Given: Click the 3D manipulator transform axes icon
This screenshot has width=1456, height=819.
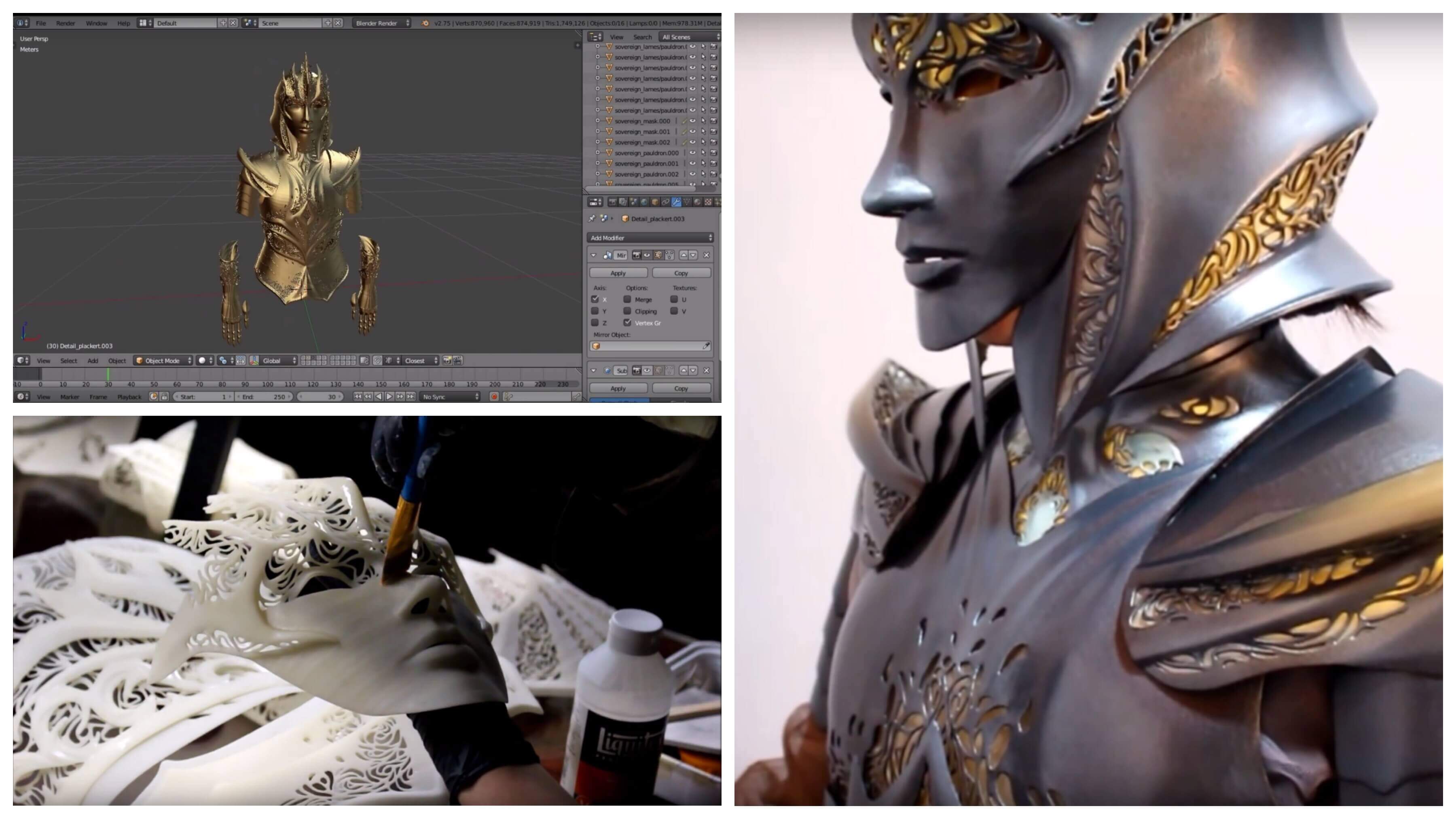Looking at the screenshot, I should click(254, 361).
